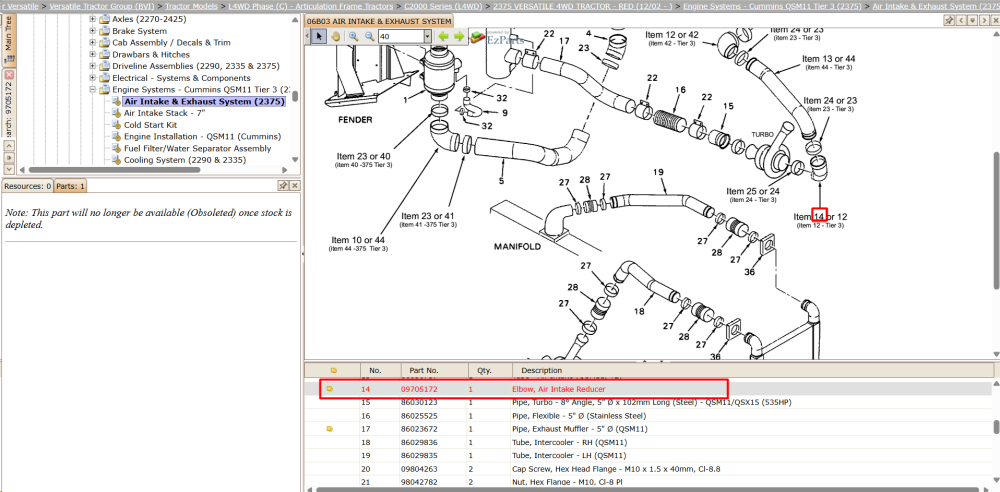
Task: Click the TURBO label in the diagram
Action: (762, 135)
